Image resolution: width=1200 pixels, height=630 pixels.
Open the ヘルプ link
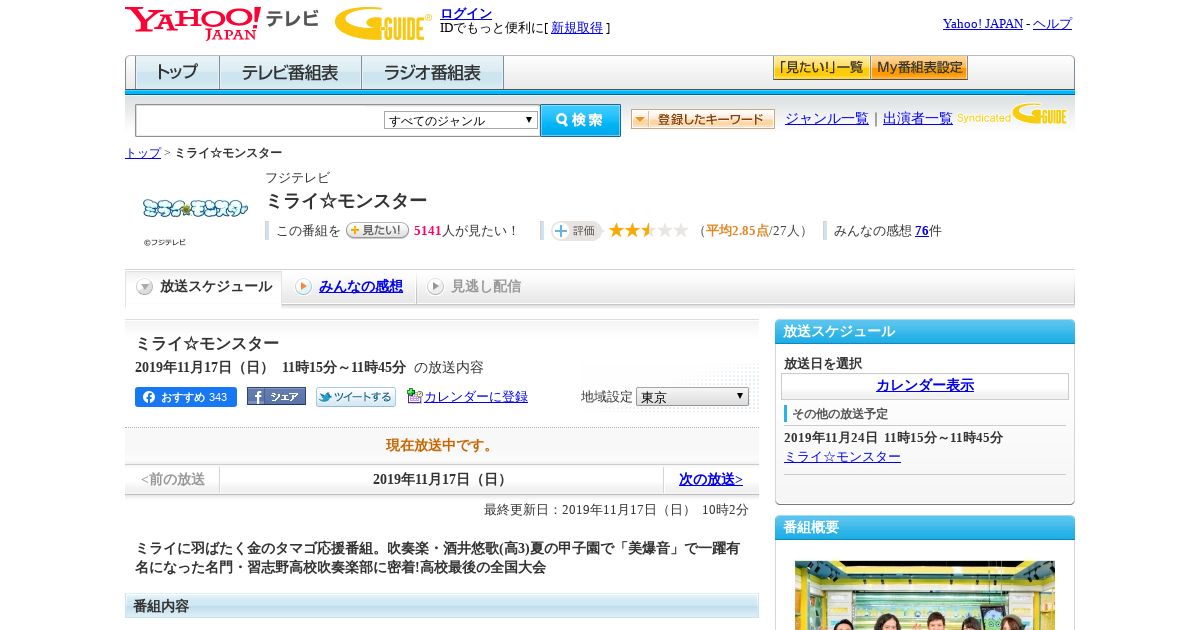1052,23
